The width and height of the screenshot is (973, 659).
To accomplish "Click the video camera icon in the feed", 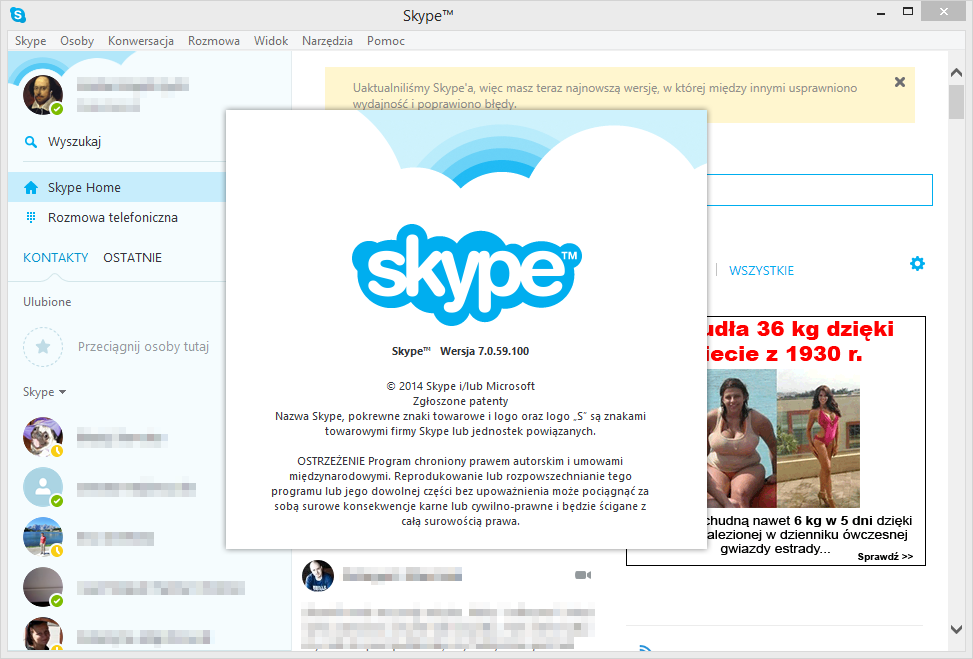I will (x=583, y=575).
